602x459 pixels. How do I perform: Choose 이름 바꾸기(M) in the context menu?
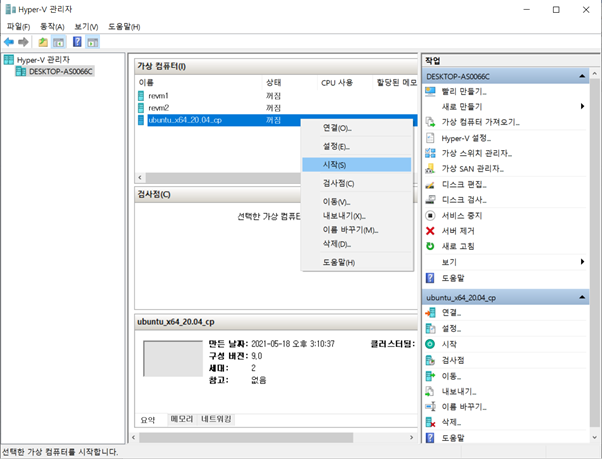click(x=357, y=230)
